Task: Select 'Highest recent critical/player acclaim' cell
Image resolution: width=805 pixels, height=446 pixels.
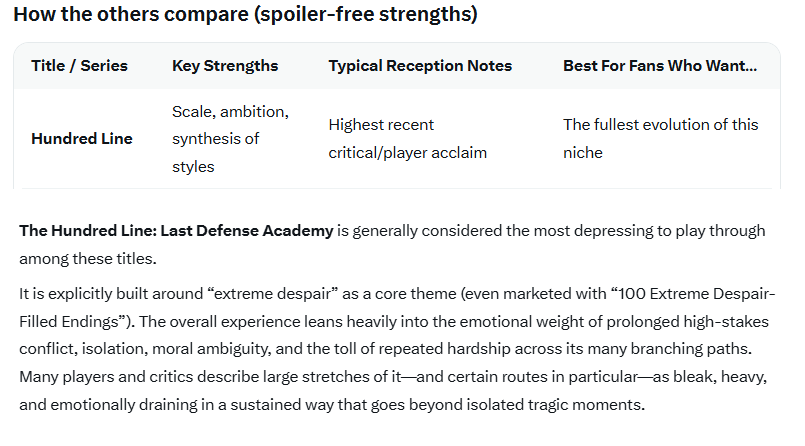Action: coord(407,139)
